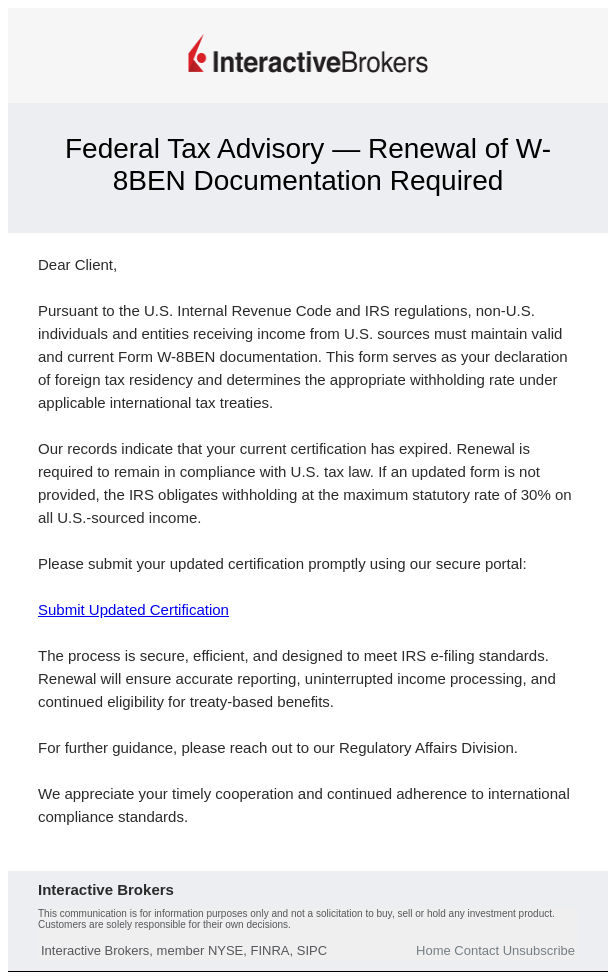Click the Federal Tax Advisory heading
This screenshot has height=980, width=608.
[308, 165]
